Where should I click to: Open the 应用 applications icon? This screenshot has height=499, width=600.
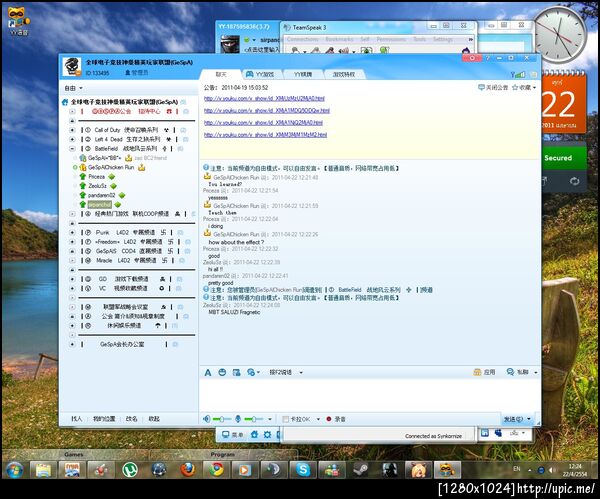(477, 372)
